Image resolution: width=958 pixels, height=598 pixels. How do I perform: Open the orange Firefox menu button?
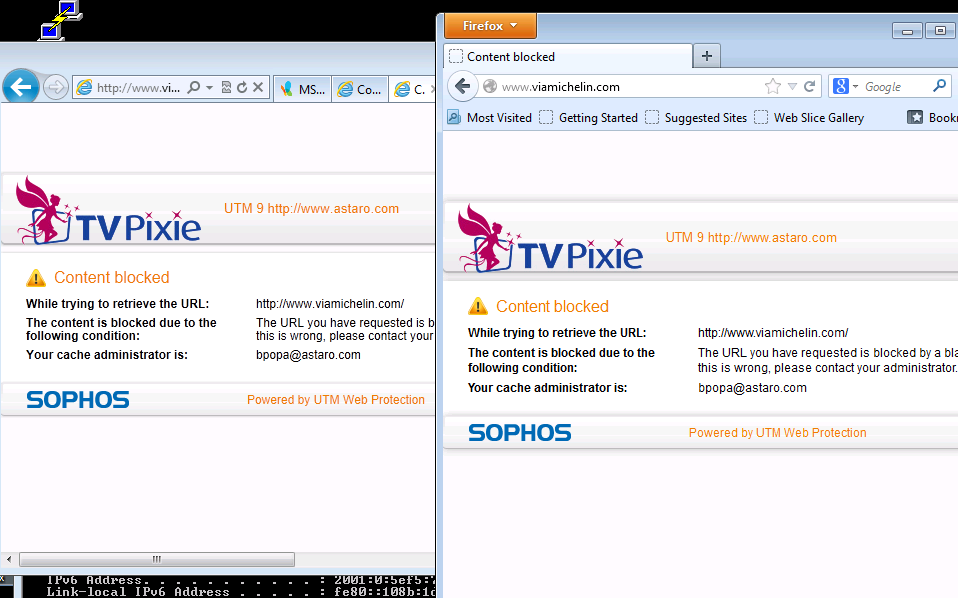click(491, 26)
